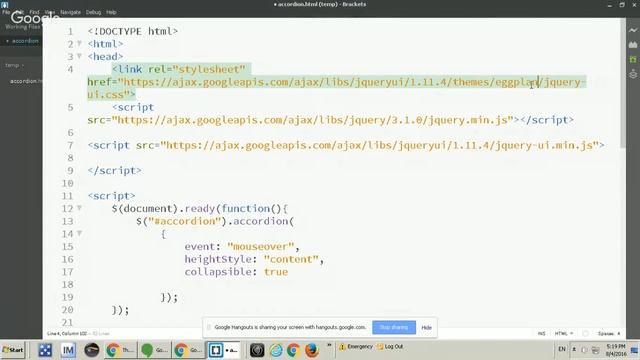Select accordion.html in project file tree
This screenshot has width=640, height=360.
(x=25, y=81)
